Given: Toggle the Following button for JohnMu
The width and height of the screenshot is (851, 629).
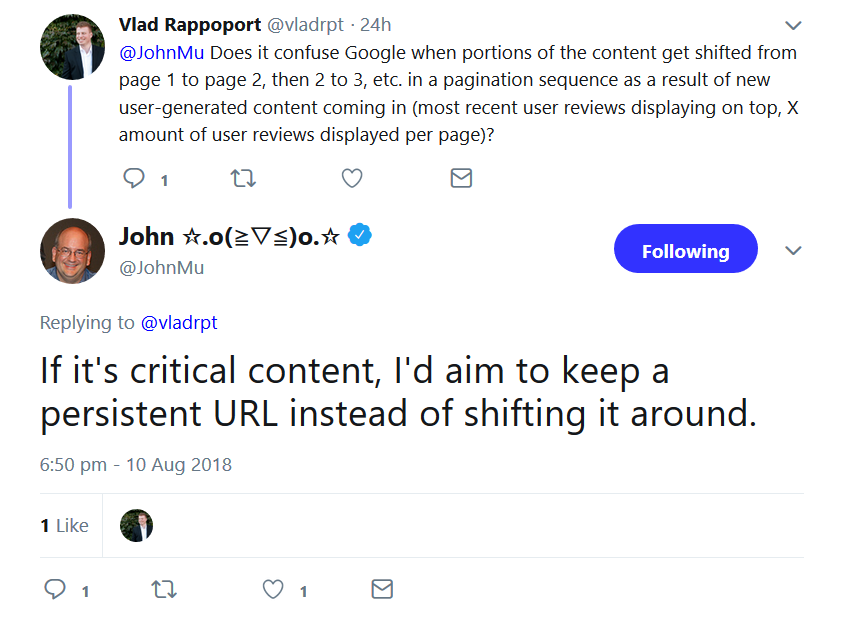Looking at the screenshot, I should pyautogui.click(x=685, y=251).
